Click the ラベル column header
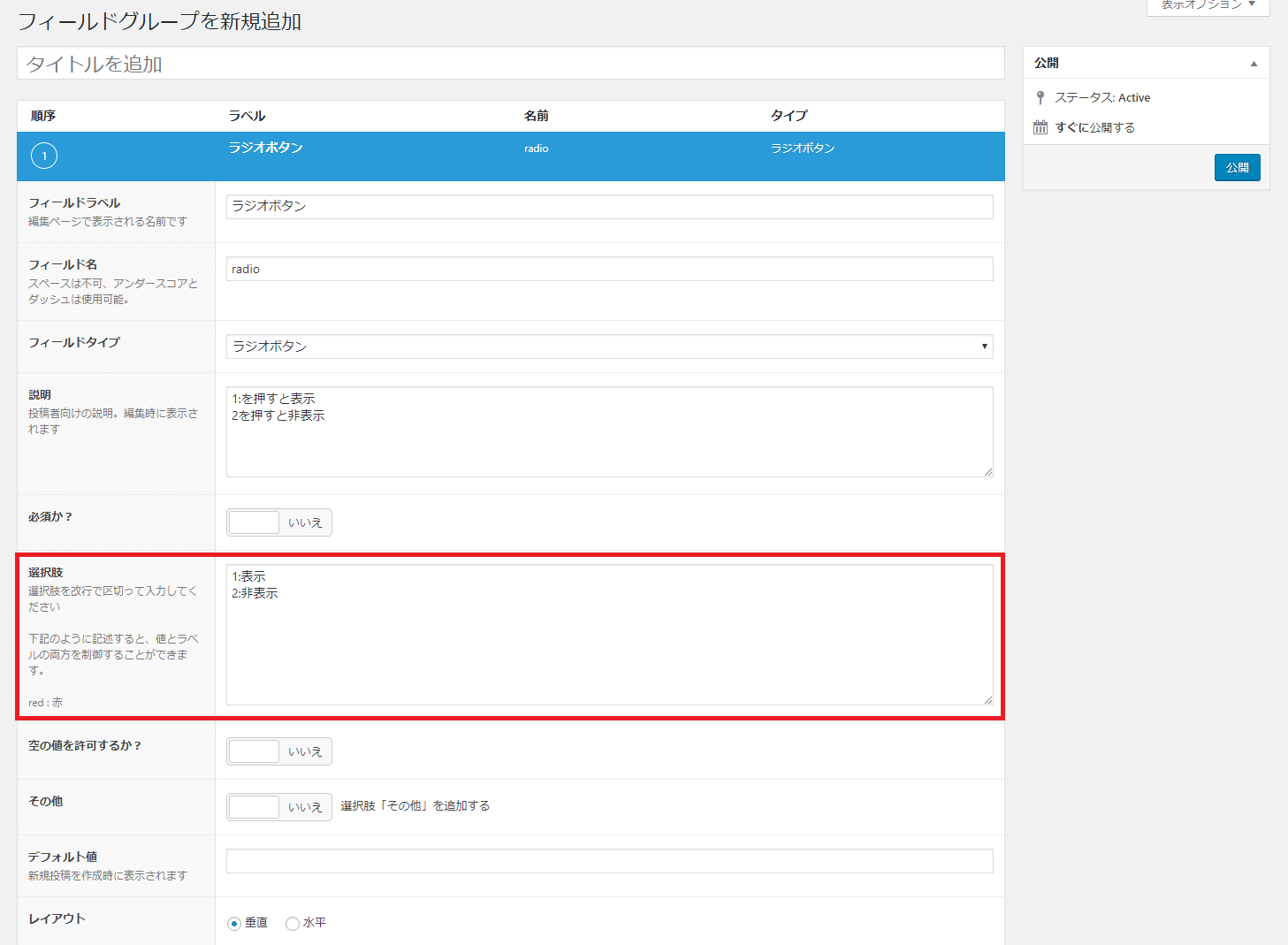1288x945 pixels. (247, 116)
